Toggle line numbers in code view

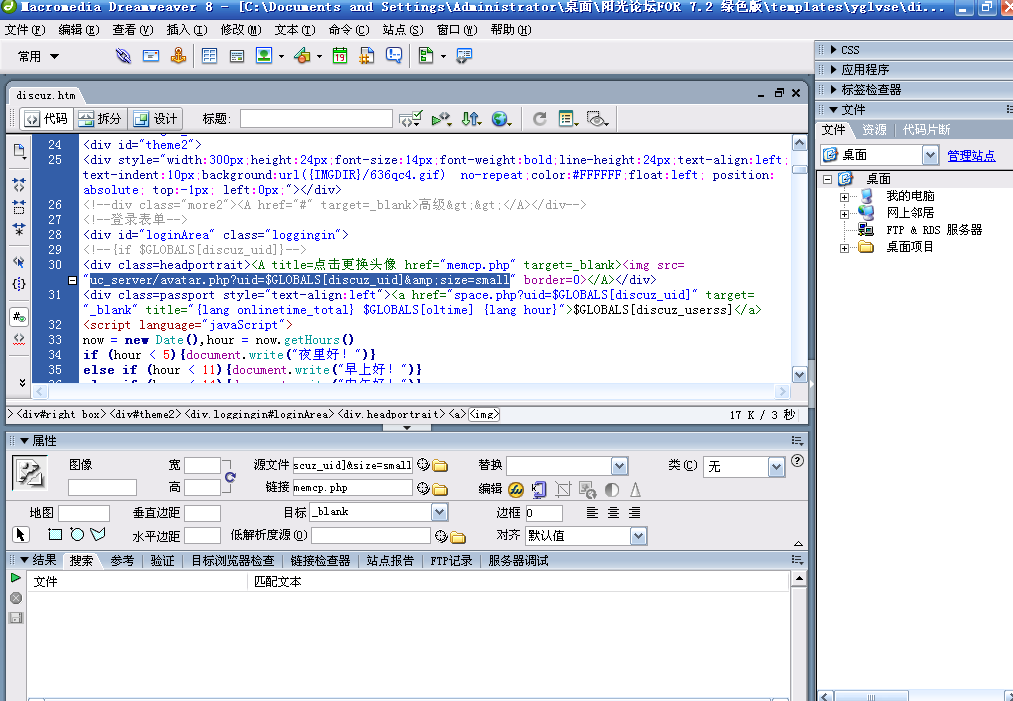click(x=19, y=317)
